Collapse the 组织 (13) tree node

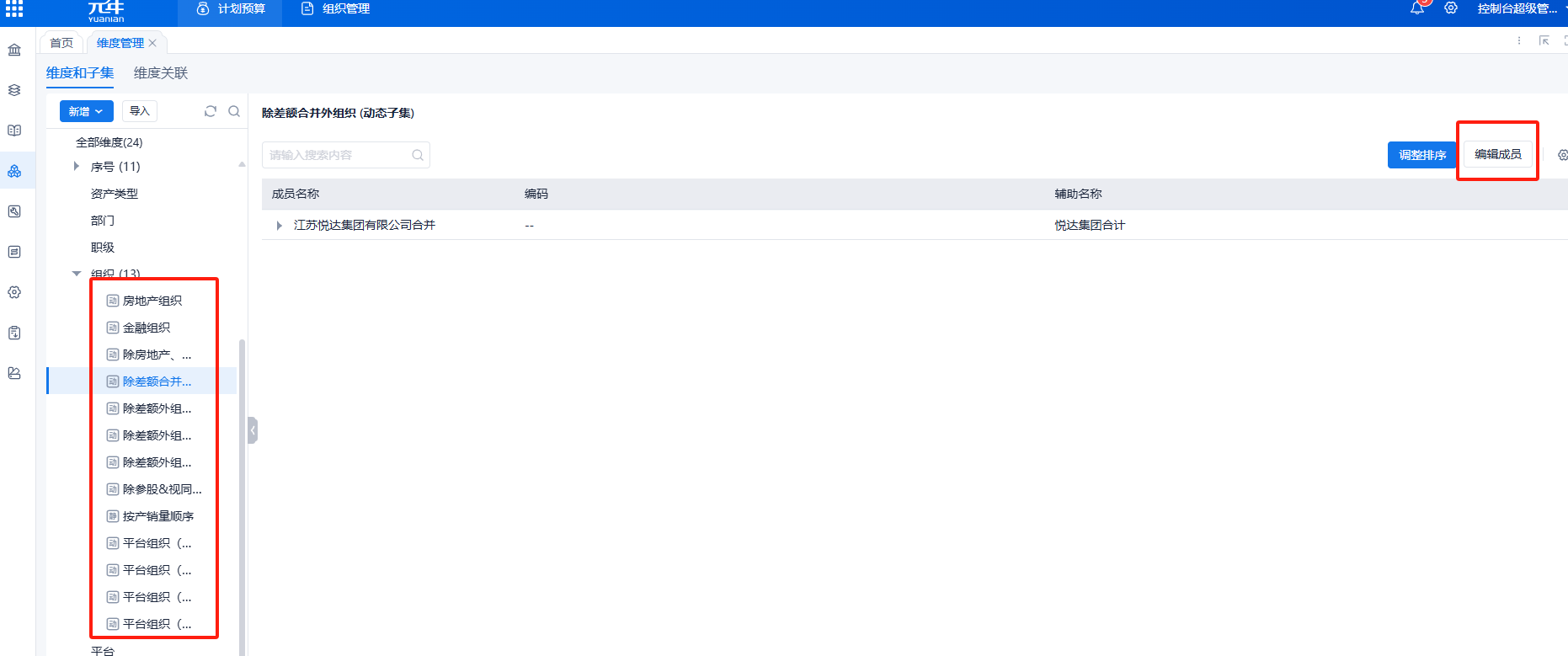(x=77, y=274)
